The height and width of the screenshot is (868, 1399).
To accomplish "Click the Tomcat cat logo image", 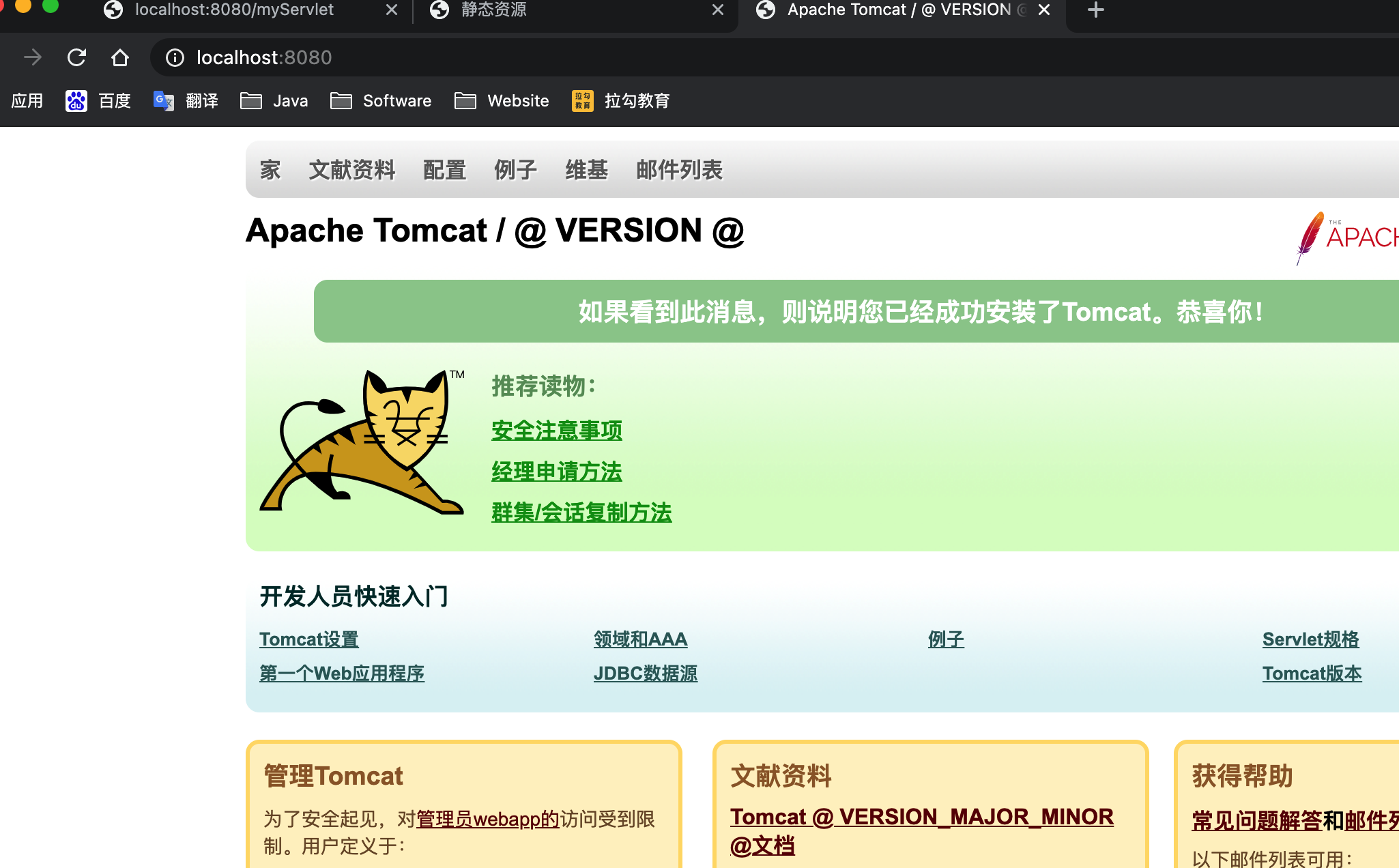I will point(362,442).
